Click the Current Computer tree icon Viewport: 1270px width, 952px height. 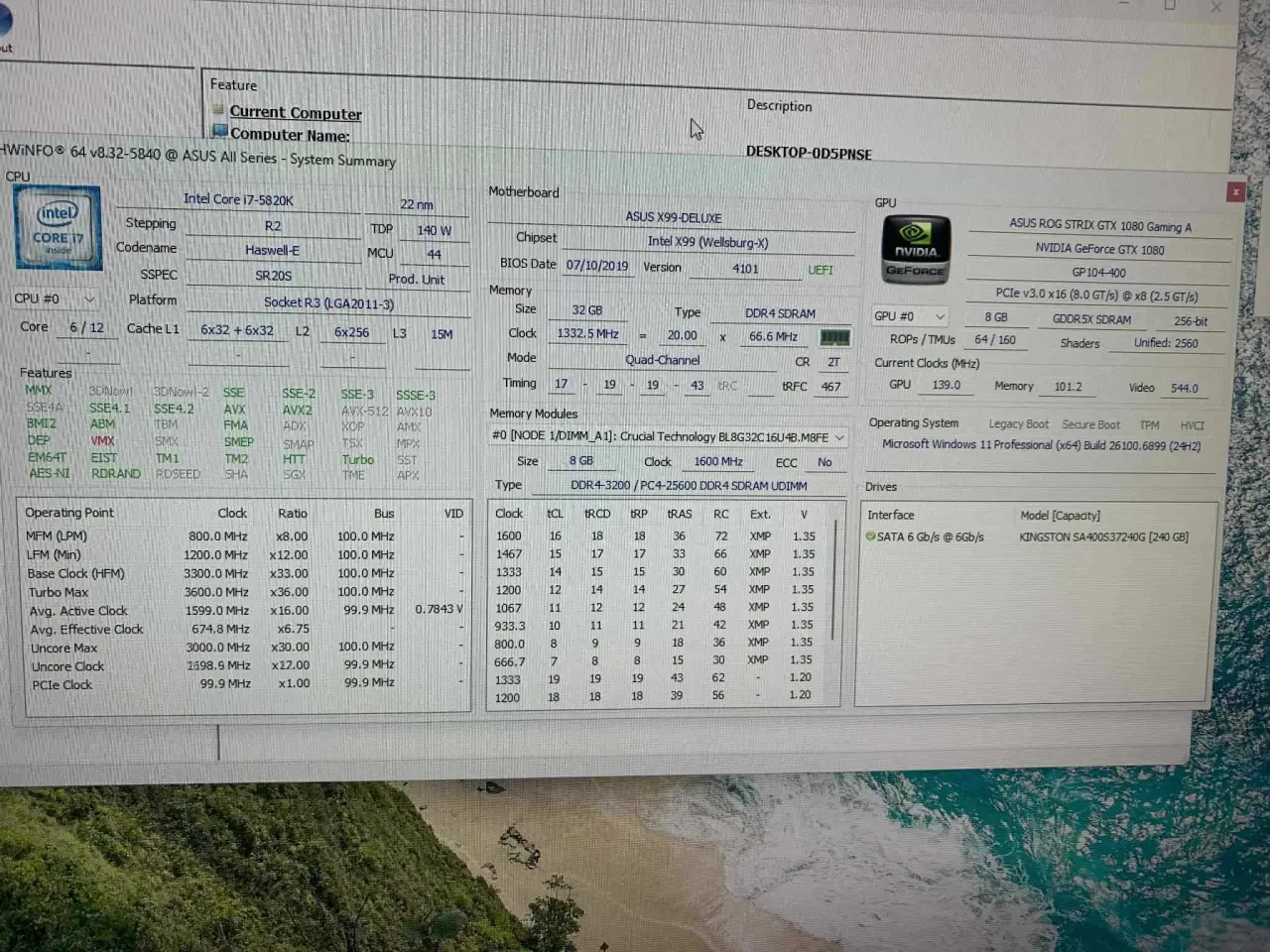(219, 110)
